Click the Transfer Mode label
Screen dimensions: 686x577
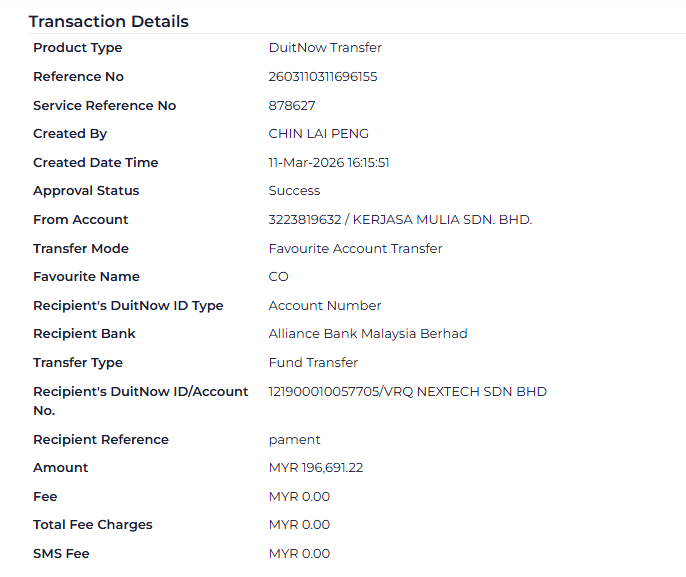coord(81,249)
